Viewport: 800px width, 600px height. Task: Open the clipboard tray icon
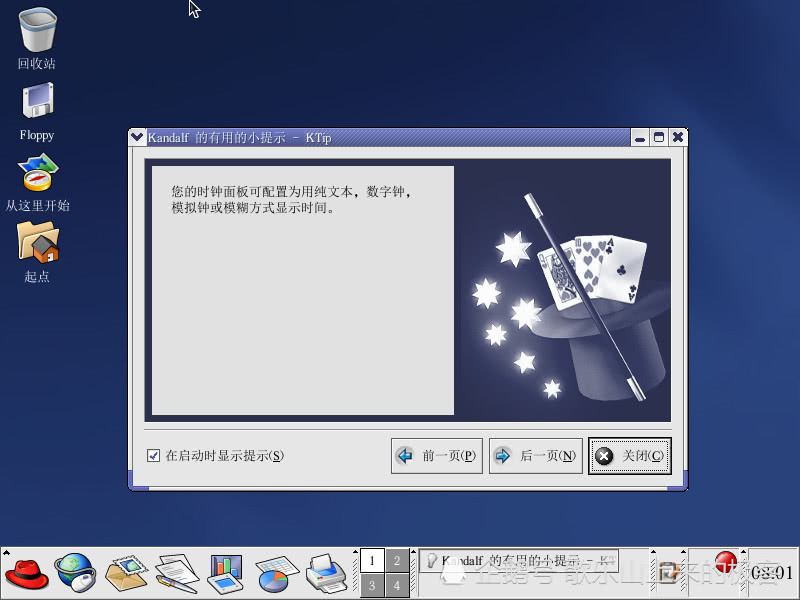pos(667,572)
